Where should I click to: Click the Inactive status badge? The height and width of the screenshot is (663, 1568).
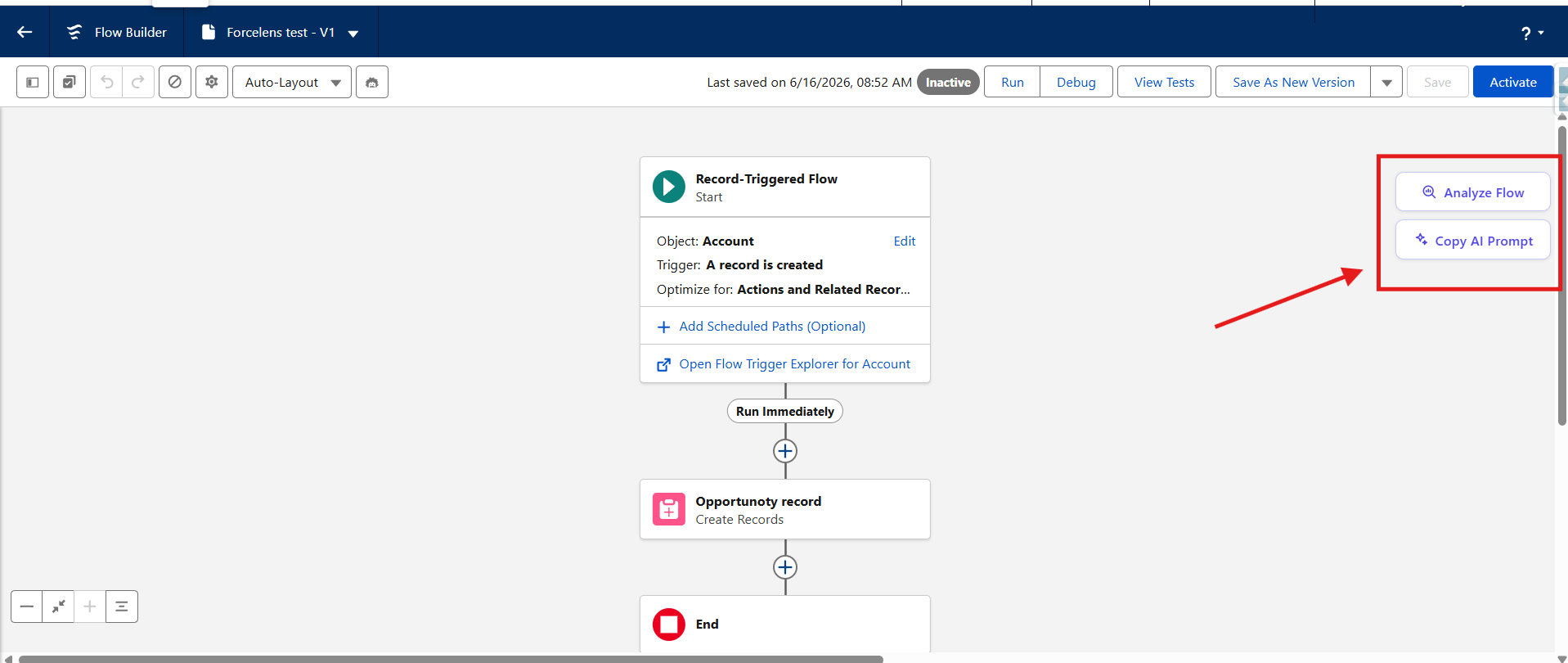[x=948, y=82]
